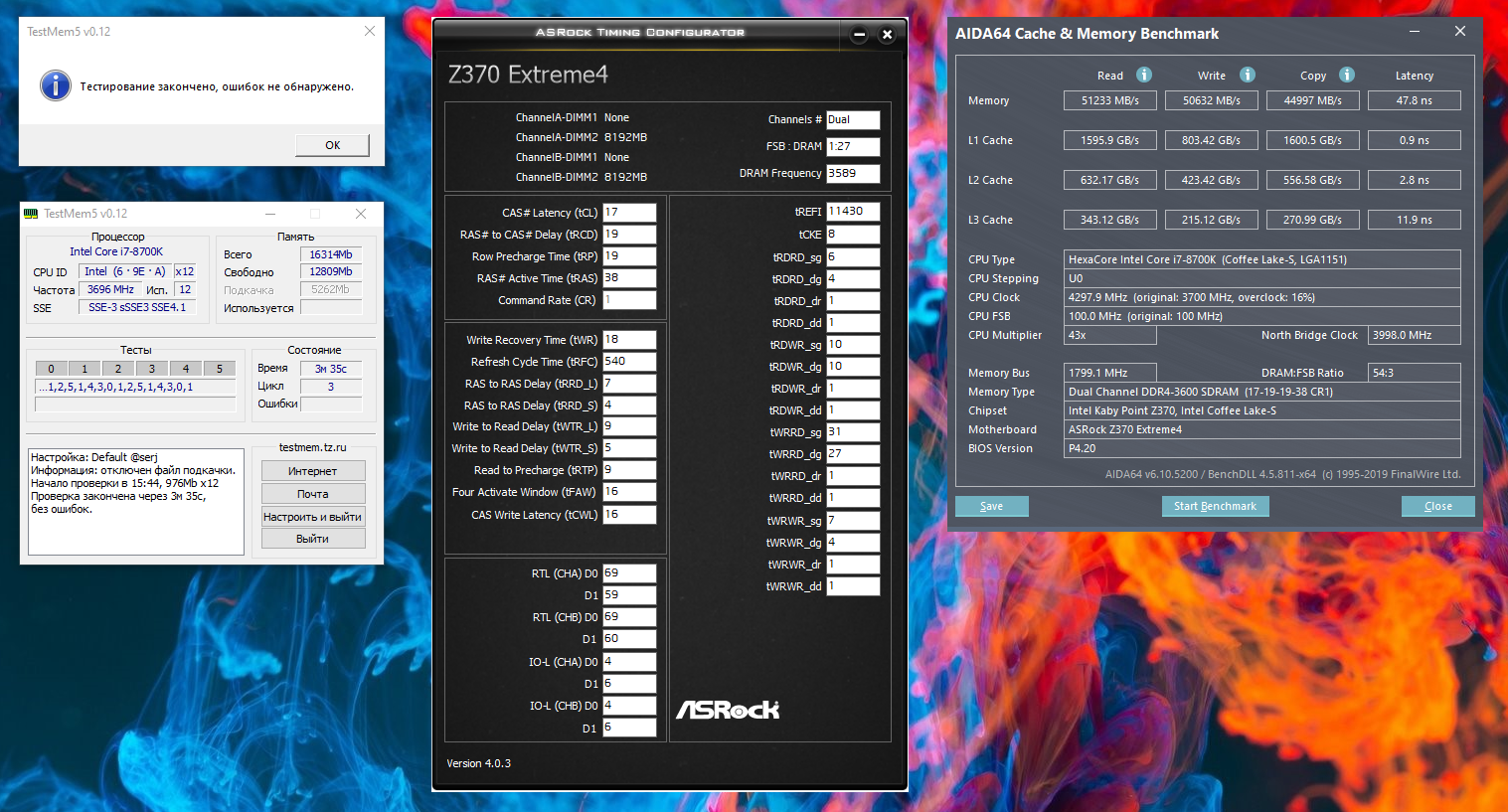Image resolution: width=1508 pixels, height=812 pixels.
Task: Select the Read to Precharge (tRTP) field
Action: pos(629,470)
